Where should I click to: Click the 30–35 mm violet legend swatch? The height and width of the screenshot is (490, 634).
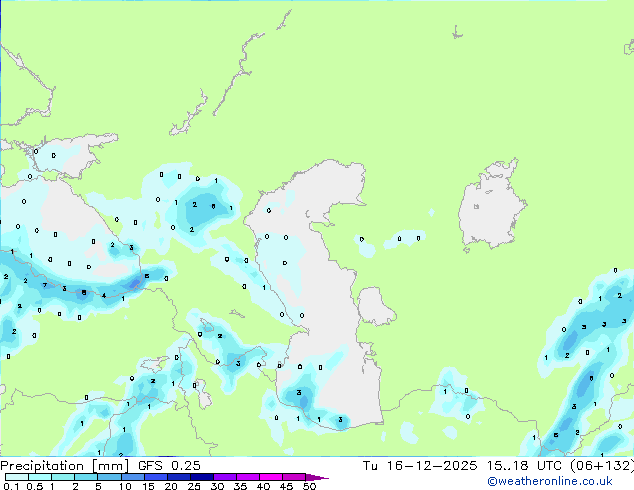point(225,477)
